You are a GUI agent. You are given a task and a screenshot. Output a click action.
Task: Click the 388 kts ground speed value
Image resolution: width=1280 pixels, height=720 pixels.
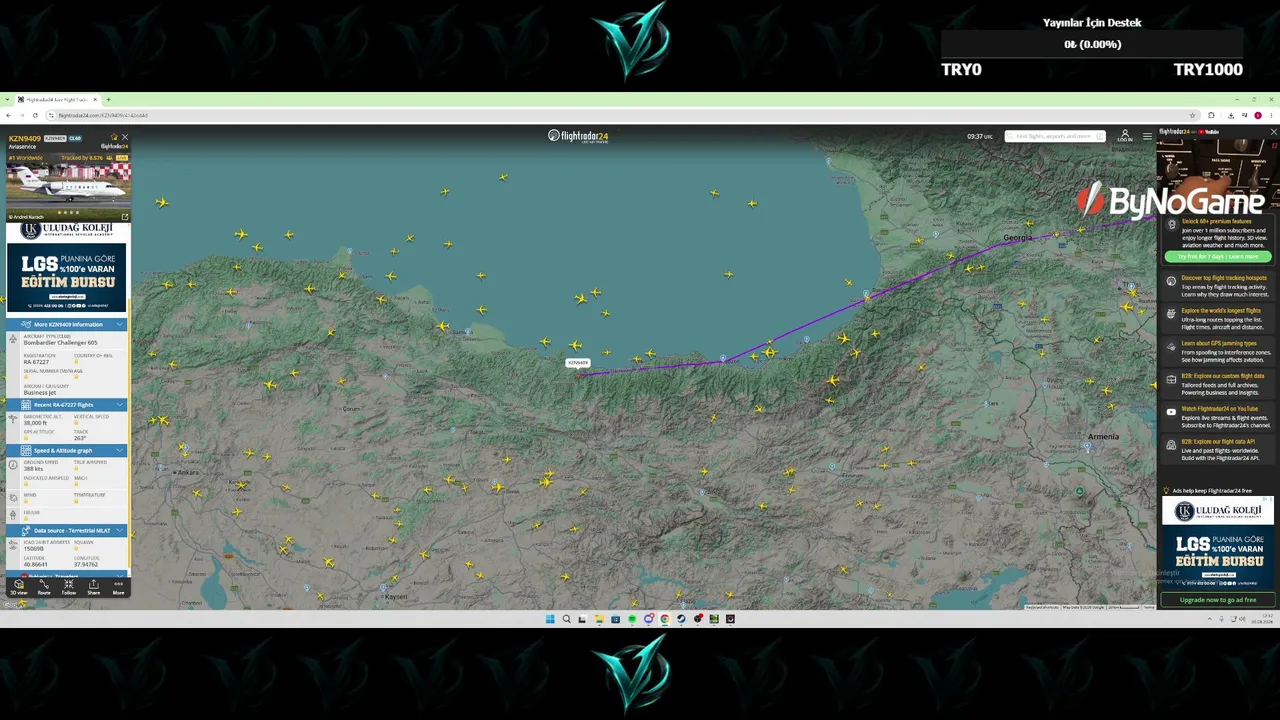click(x=33, y=469)
